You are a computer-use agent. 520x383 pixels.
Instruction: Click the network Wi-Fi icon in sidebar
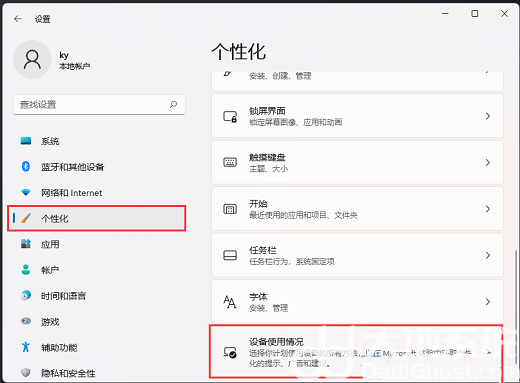point(26,193)
